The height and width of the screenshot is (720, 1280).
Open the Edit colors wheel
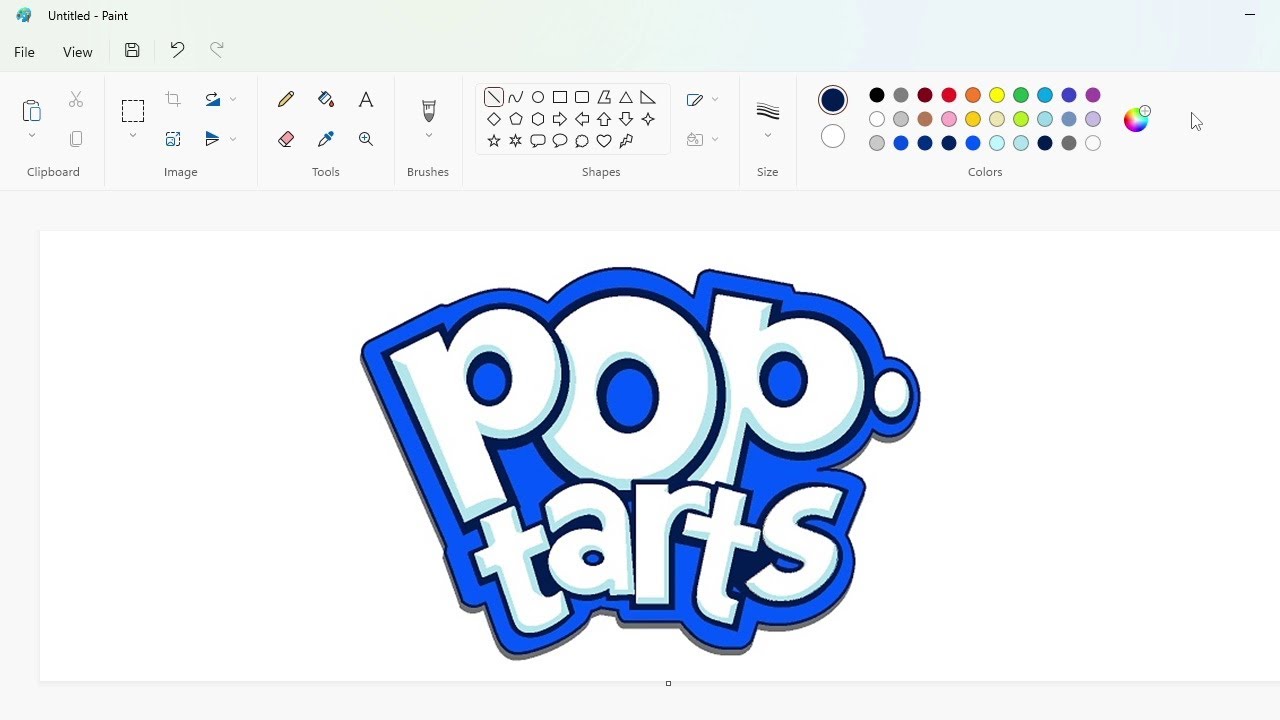[x=1137, y=119]
